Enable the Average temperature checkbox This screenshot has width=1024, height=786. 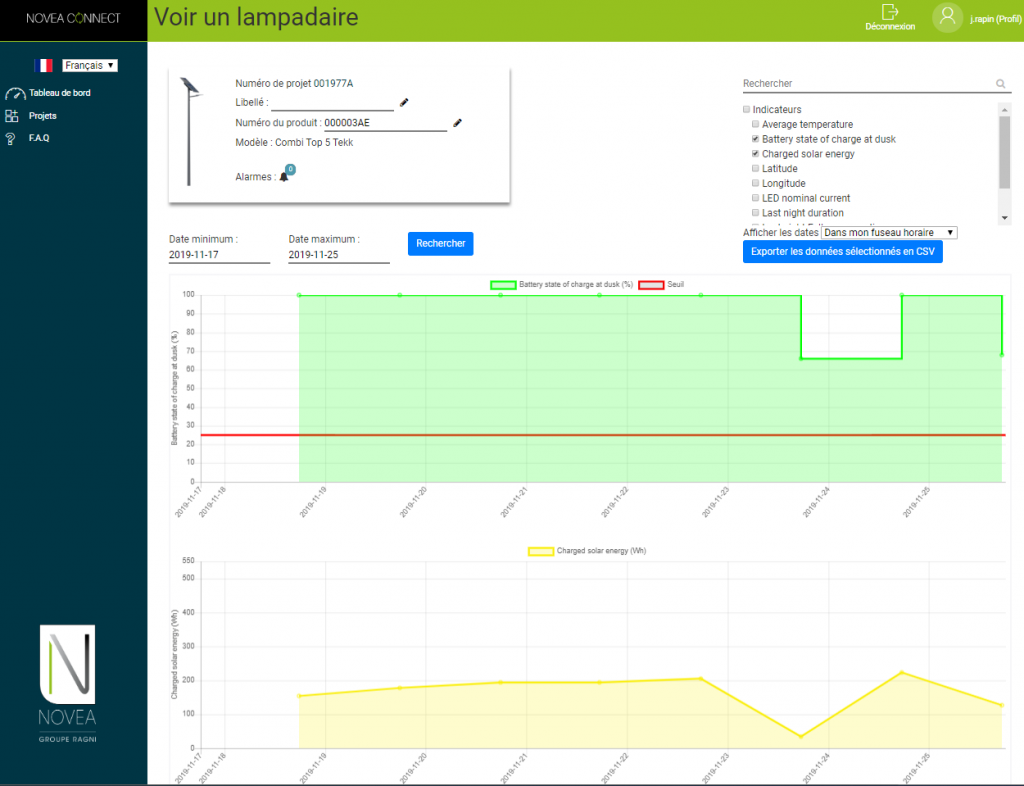(756, 125)
